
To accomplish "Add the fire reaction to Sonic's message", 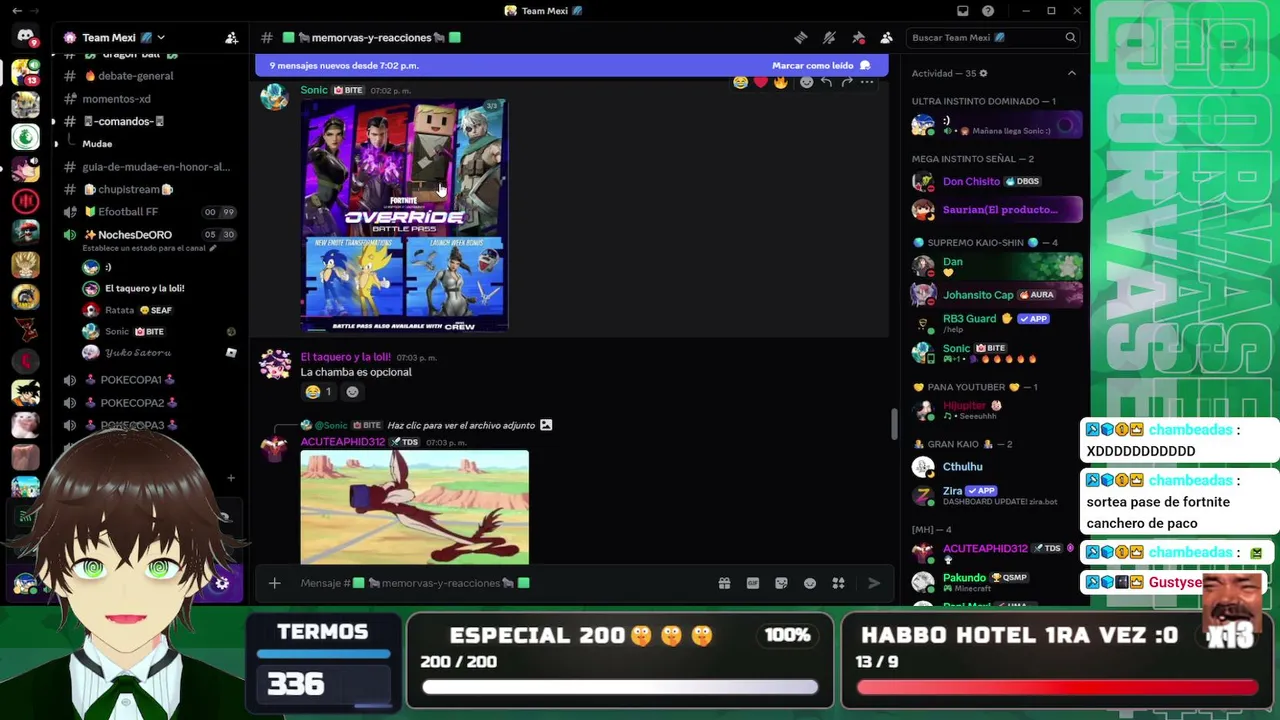I will tap(781, 82).
